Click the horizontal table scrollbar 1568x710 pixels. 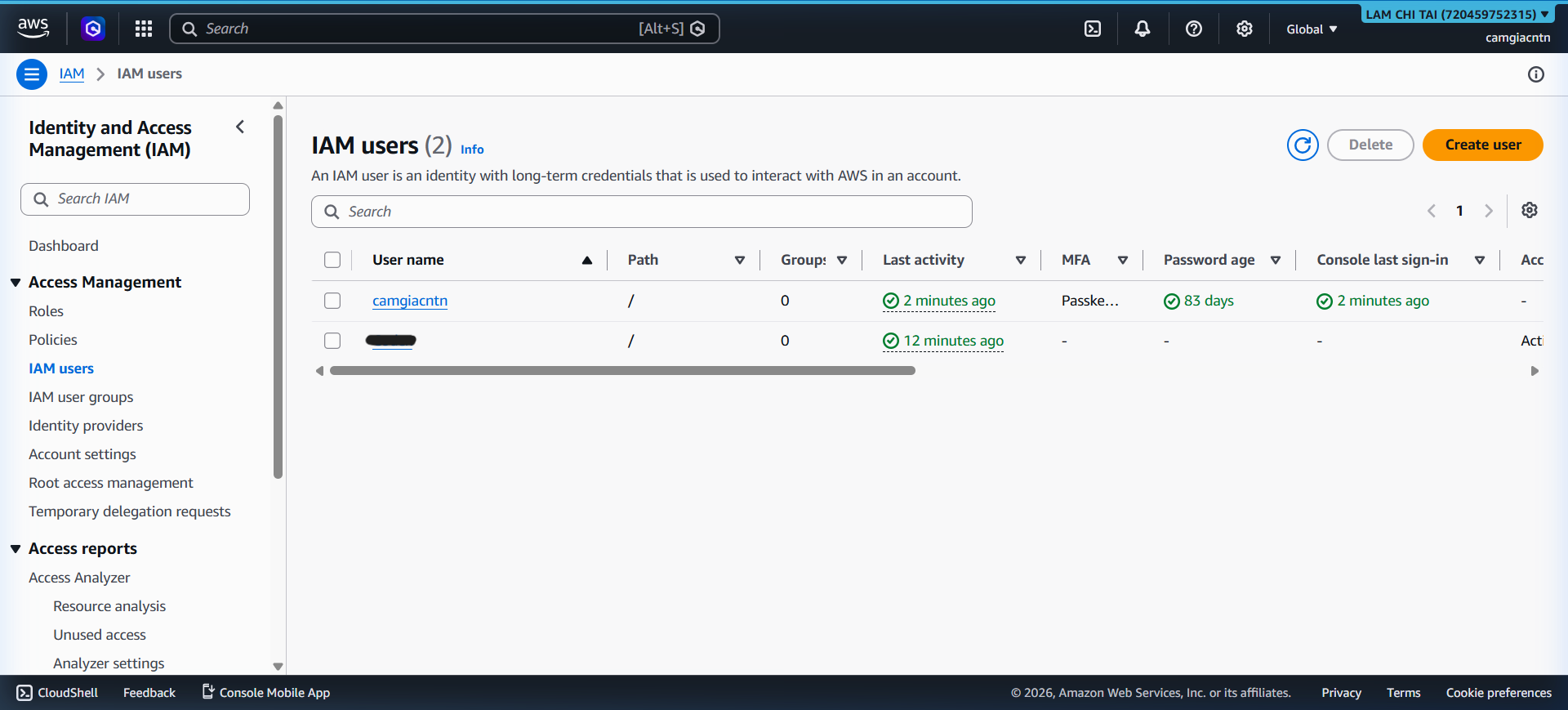coord(622,371)
